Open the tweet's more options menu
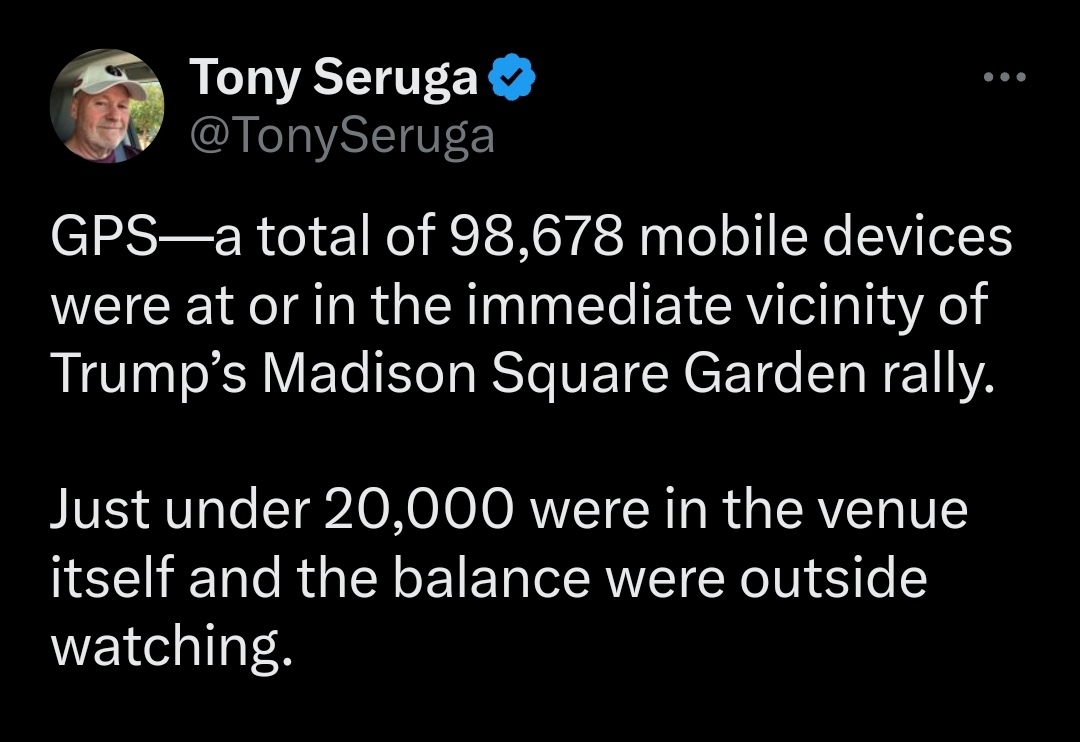This screenshot has width=1080, height=742. click(1004, 78)
